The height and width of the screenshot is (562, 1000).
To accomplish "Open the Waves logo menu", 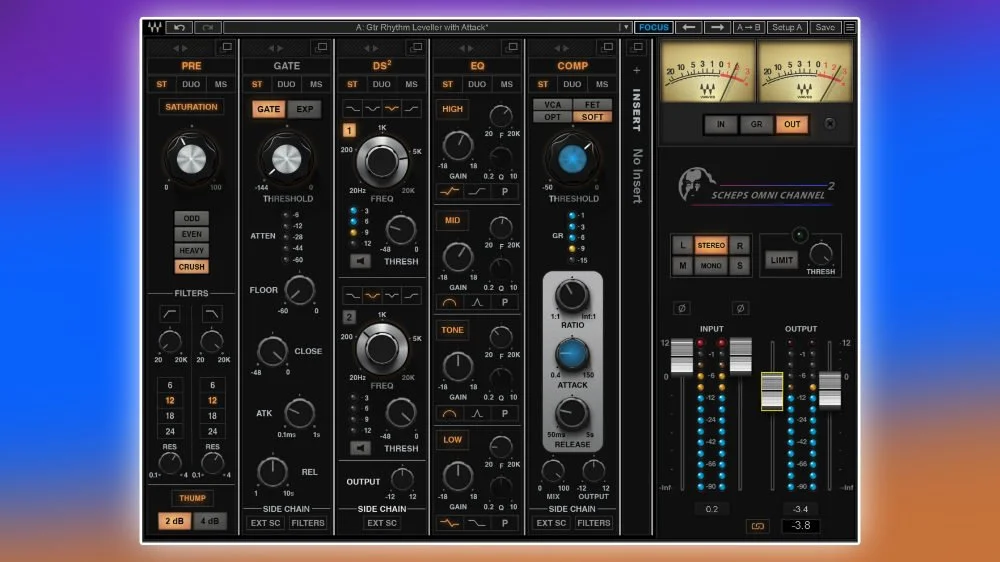I will pos(154,27).
